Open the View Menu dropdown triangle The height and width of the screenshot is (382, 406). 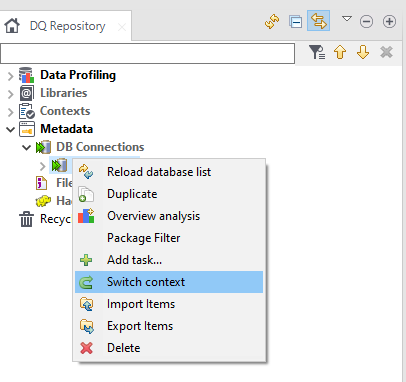pos(347,19)
